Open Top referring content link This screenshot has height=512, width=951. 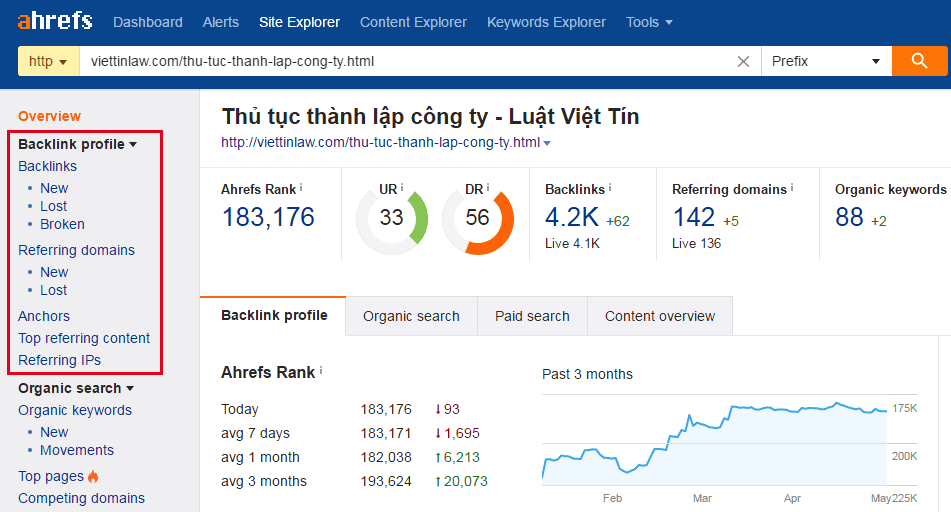pos(84,338)
